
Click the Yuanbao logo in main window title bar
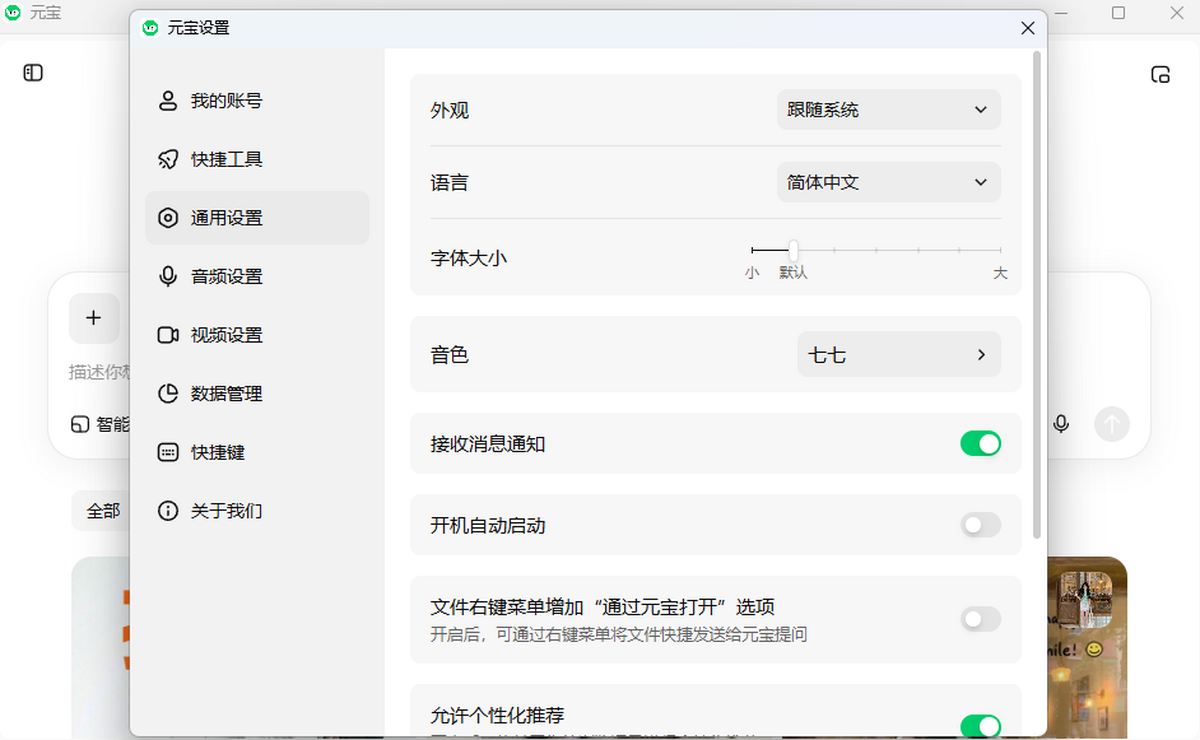pyautogui.click(x=13, y=13)
